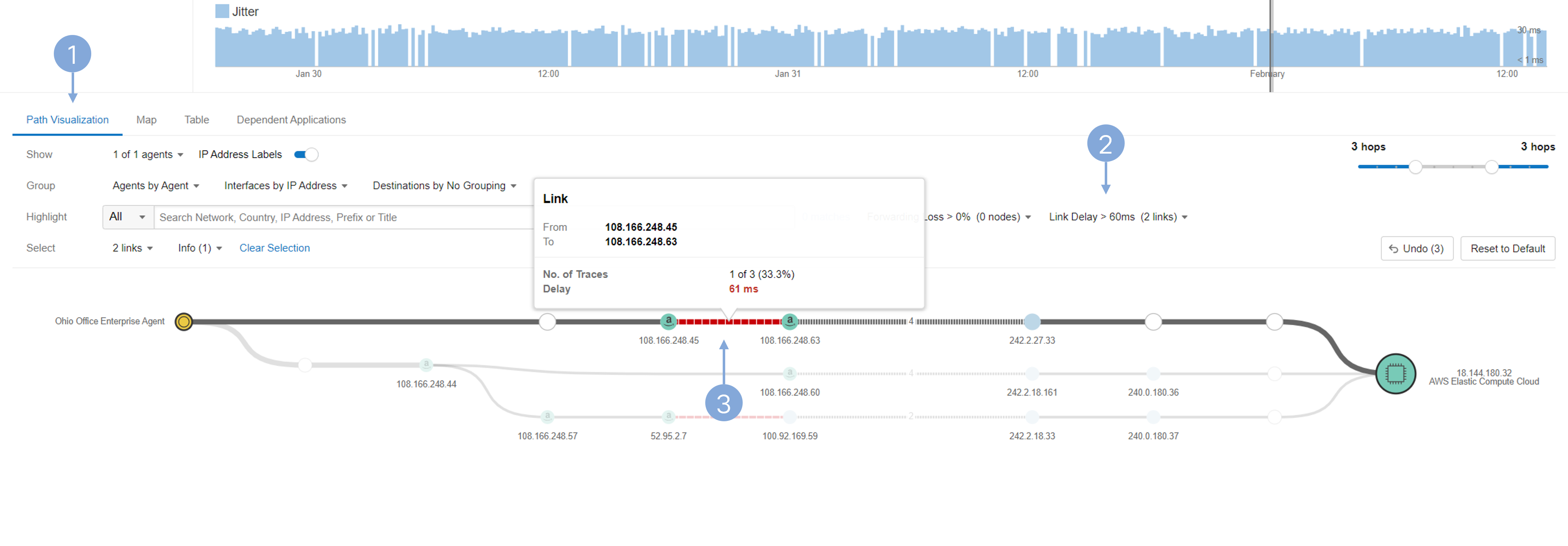
Task: Toggle the IP Address Labels switch
Action: [x=305, y=155]
